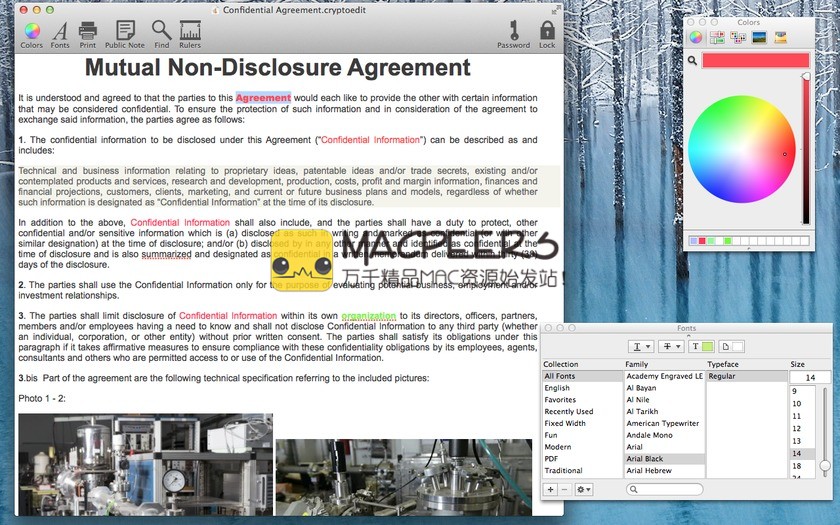Select font size 10 in the list

(x=802, y=403)
